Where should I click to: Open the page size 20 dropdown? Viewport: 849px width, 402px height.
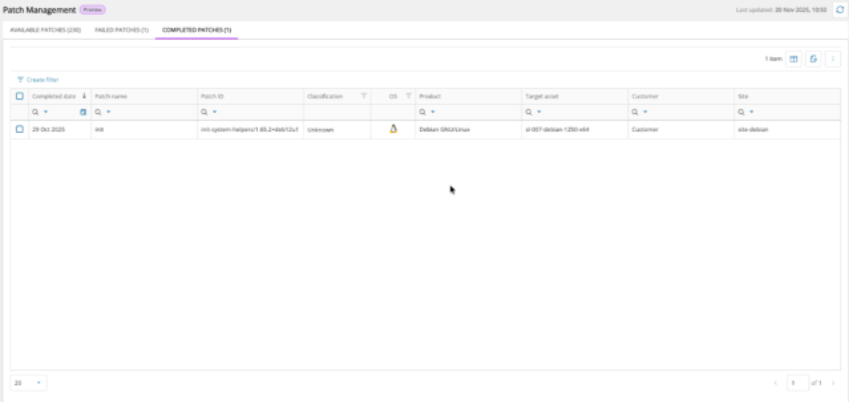pos(28,383)
